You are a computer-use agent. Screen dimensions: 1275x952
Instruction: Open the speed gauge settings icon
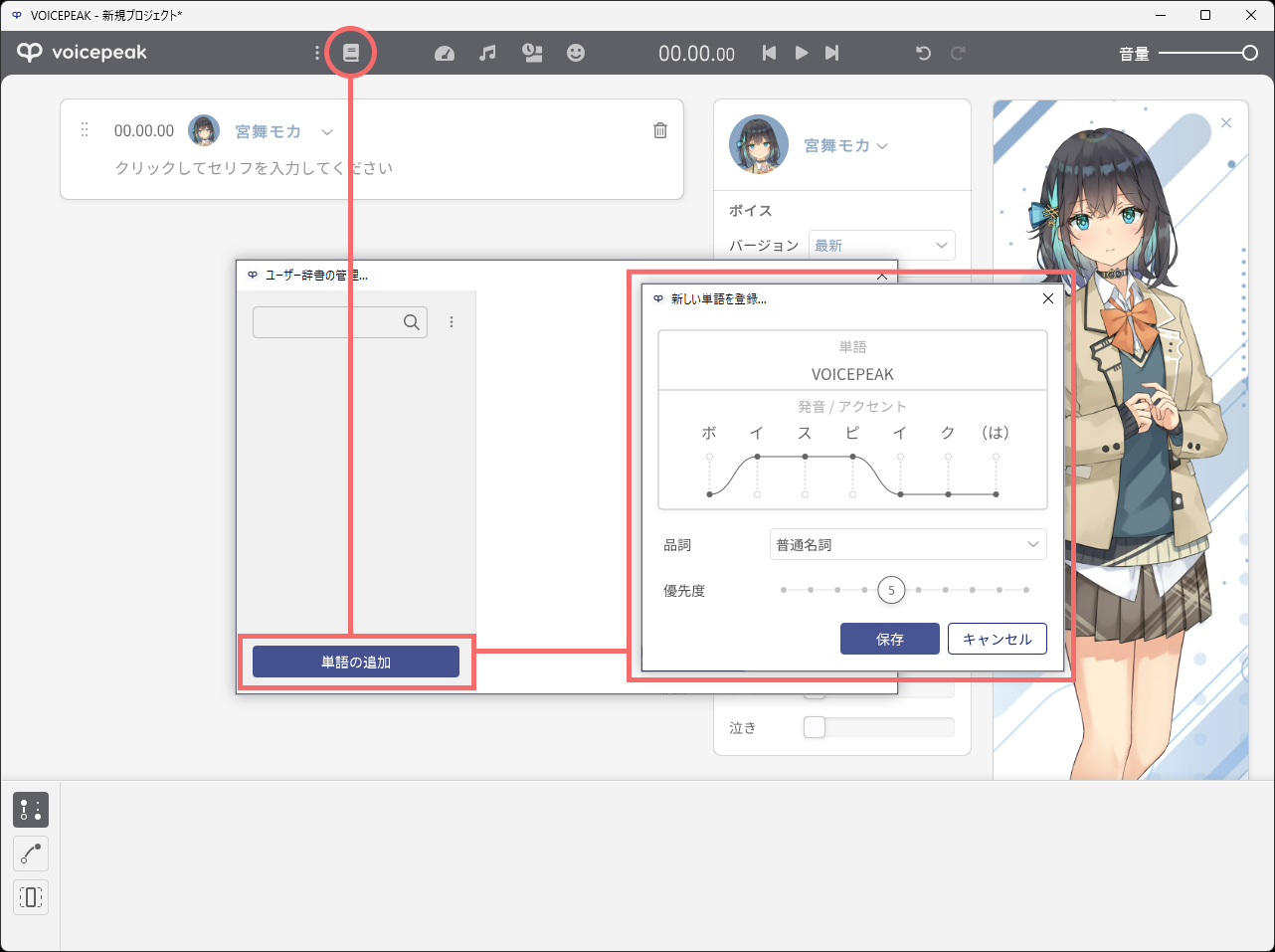point(445,53)
